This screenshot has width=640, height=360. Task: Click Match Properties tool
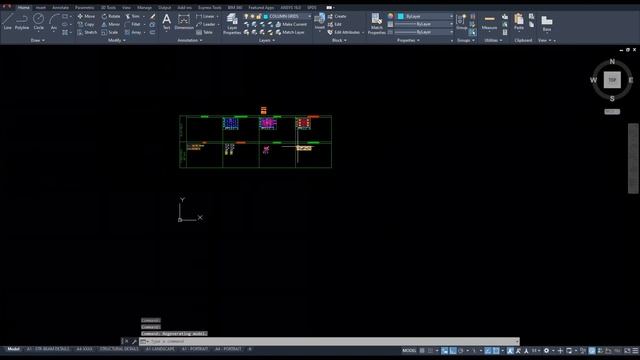(x=376, y=24)
